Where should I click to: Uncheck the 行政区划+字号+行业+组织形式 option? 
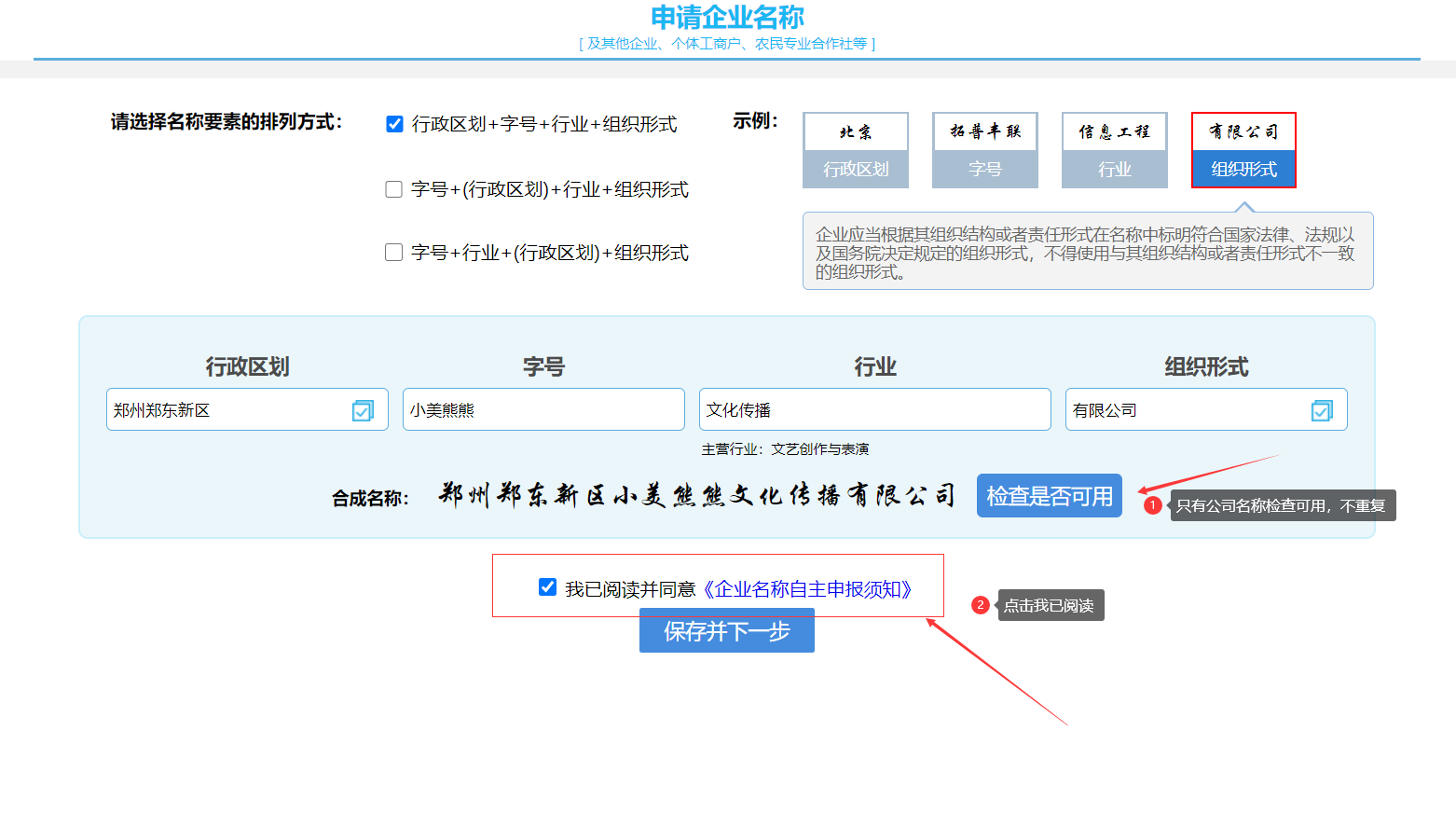click(393, 123)
